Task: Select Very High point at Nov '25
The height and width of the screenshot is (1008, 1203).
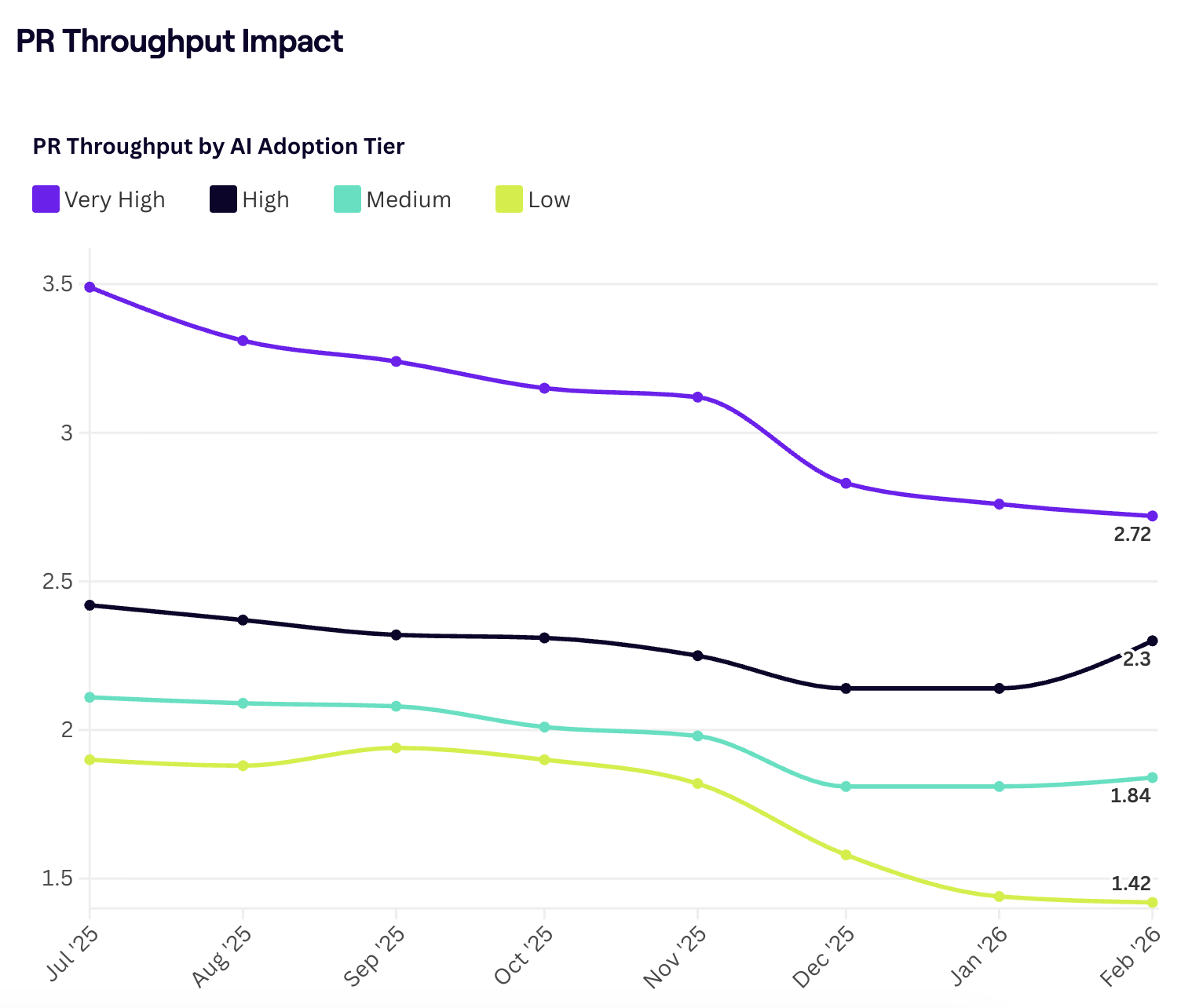Action: pyautogui.click(x=697, y=397)
